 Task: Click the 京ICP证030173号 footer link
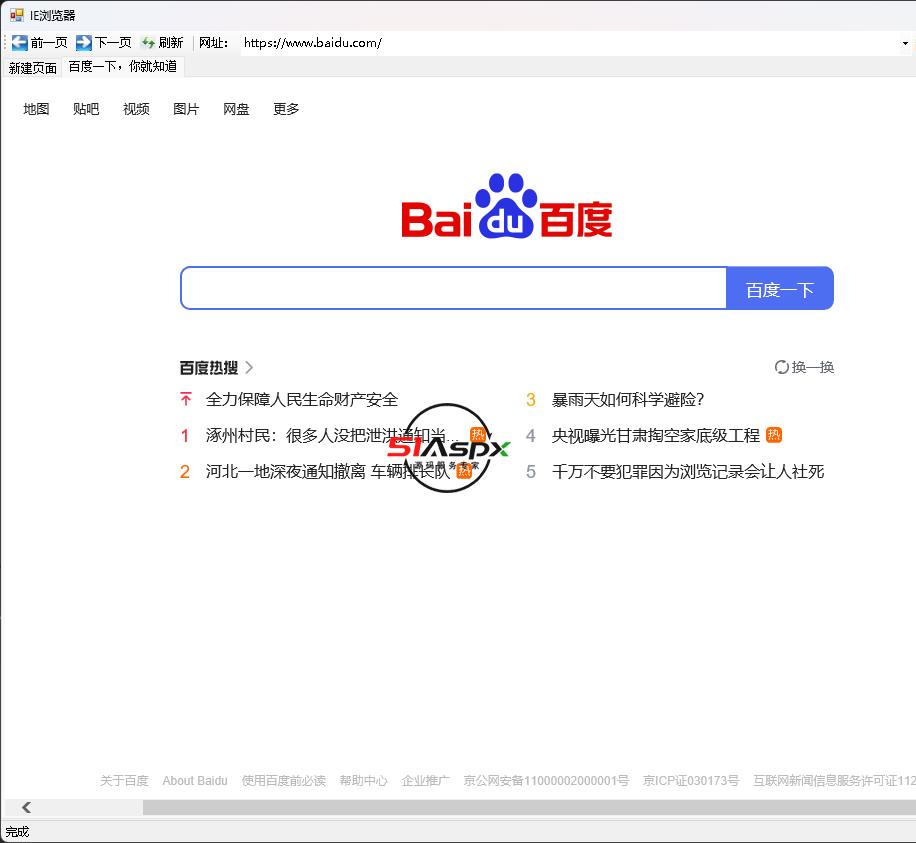tap(691, 780)
